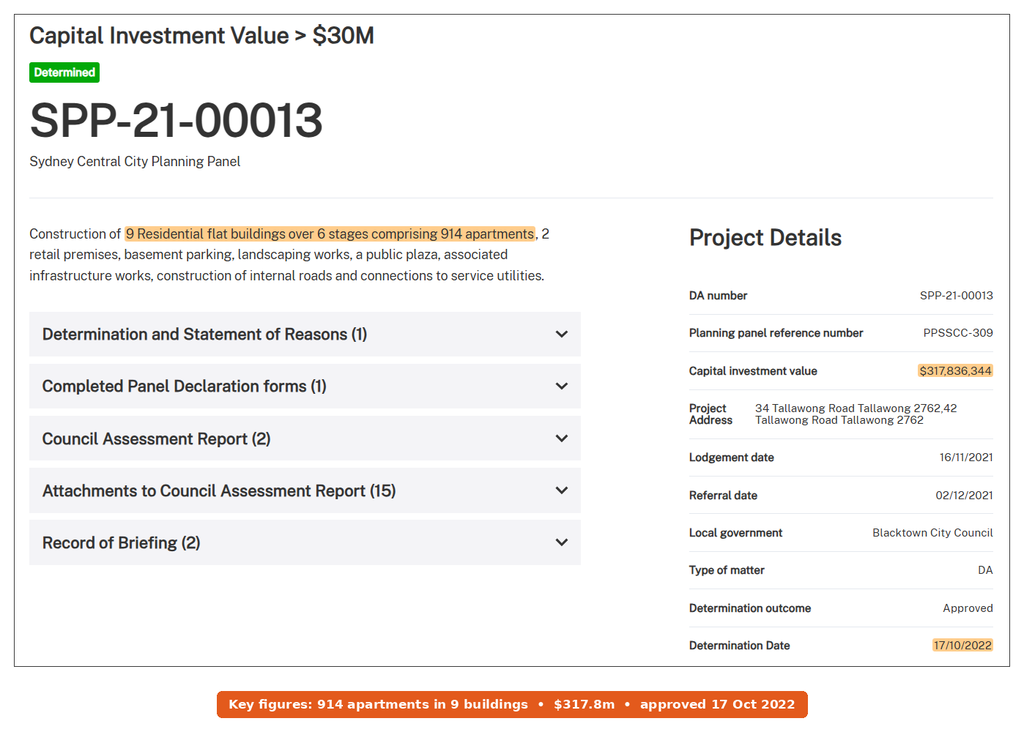
Task: Click chevron icon on Record of Briefing row
Action: pos(562,543)
